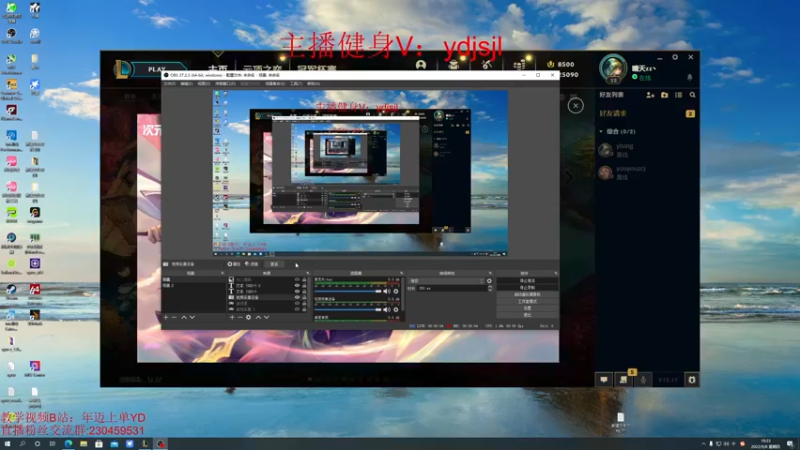Click OBS 停止录制 button
Image resolution: width=800 pixels, height=450 pixels.
coord(527,288)
